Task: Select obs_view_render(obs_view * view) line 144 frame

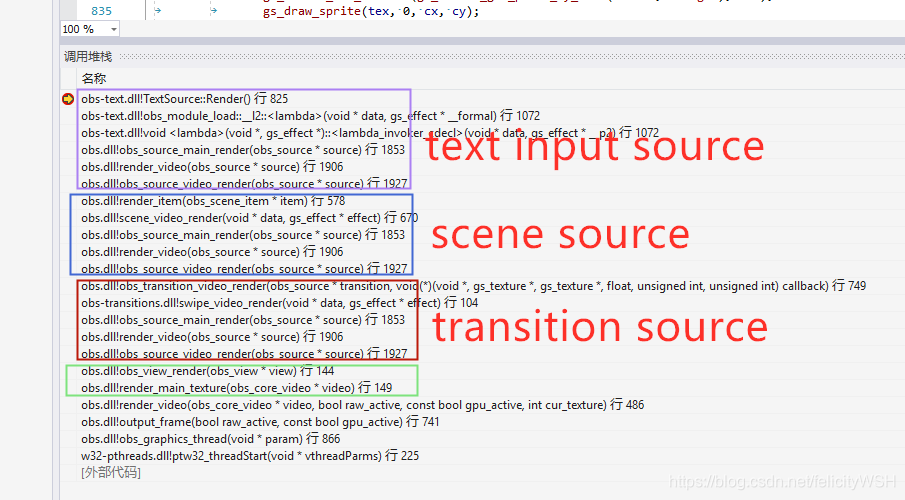Action: 207,371
